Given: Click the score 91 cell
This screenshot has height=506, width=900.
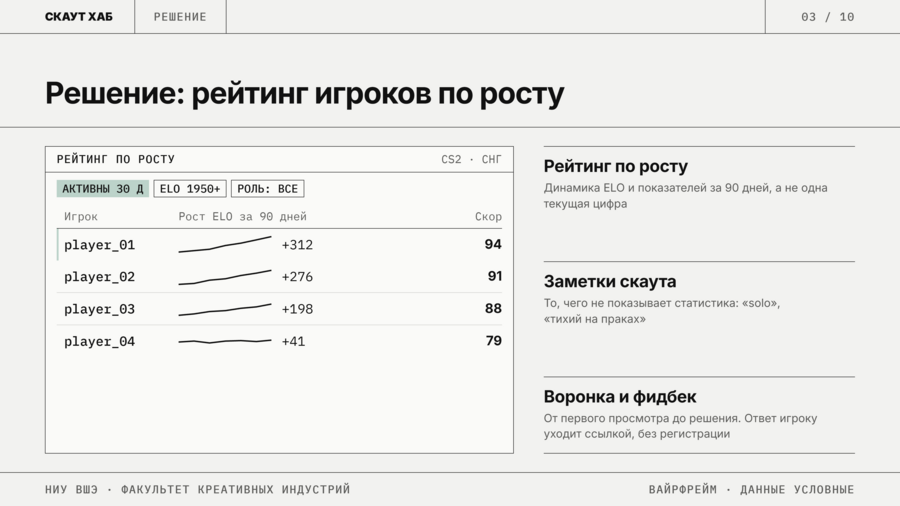Looking at the screenshot, I should tap(495, 277).
